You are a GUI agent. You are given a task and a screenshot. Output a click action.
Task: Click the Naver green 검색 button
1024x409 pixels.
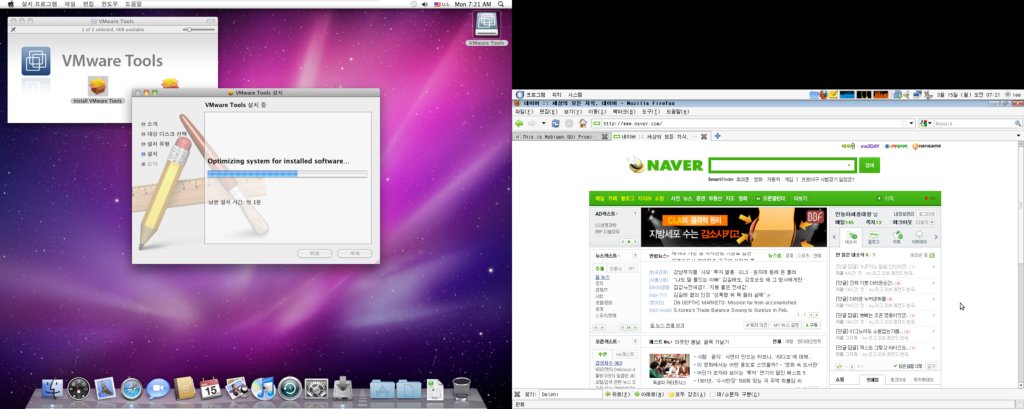point(869,165)
